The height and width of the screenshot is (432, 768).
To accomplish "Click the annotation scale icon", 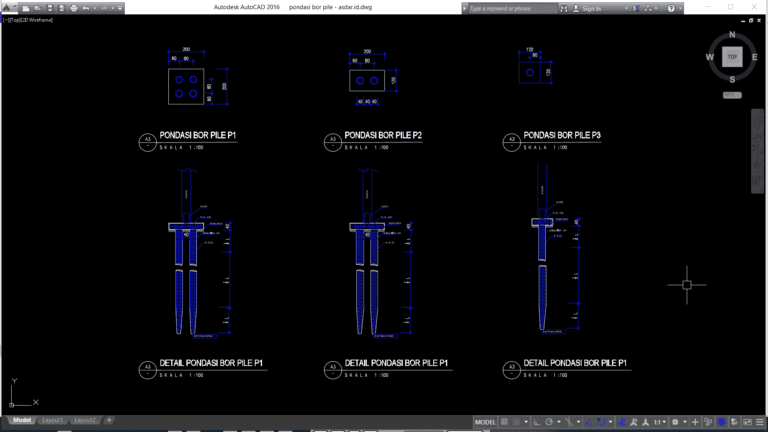I will 646,422.
